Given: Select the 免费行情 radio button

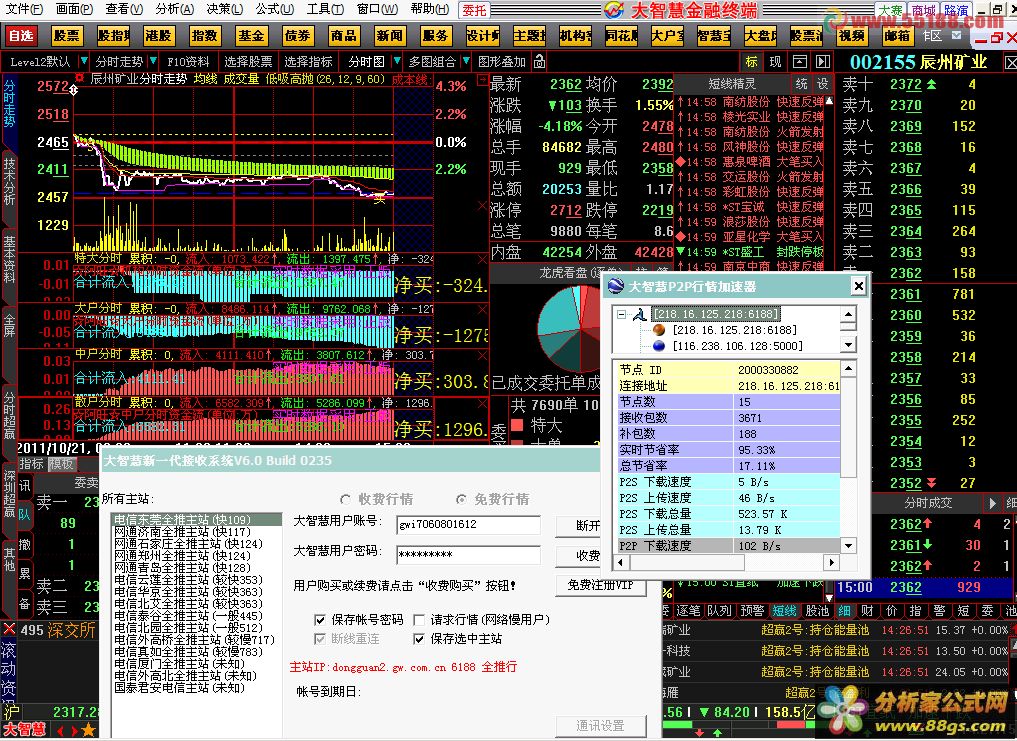Looking at the screenshot, I should 461,499.
